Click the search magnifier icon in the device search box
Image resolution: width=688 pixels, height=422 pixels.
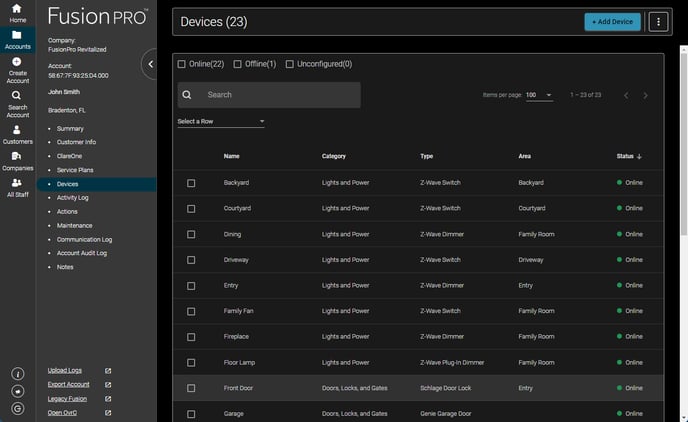tap(187, 95)
